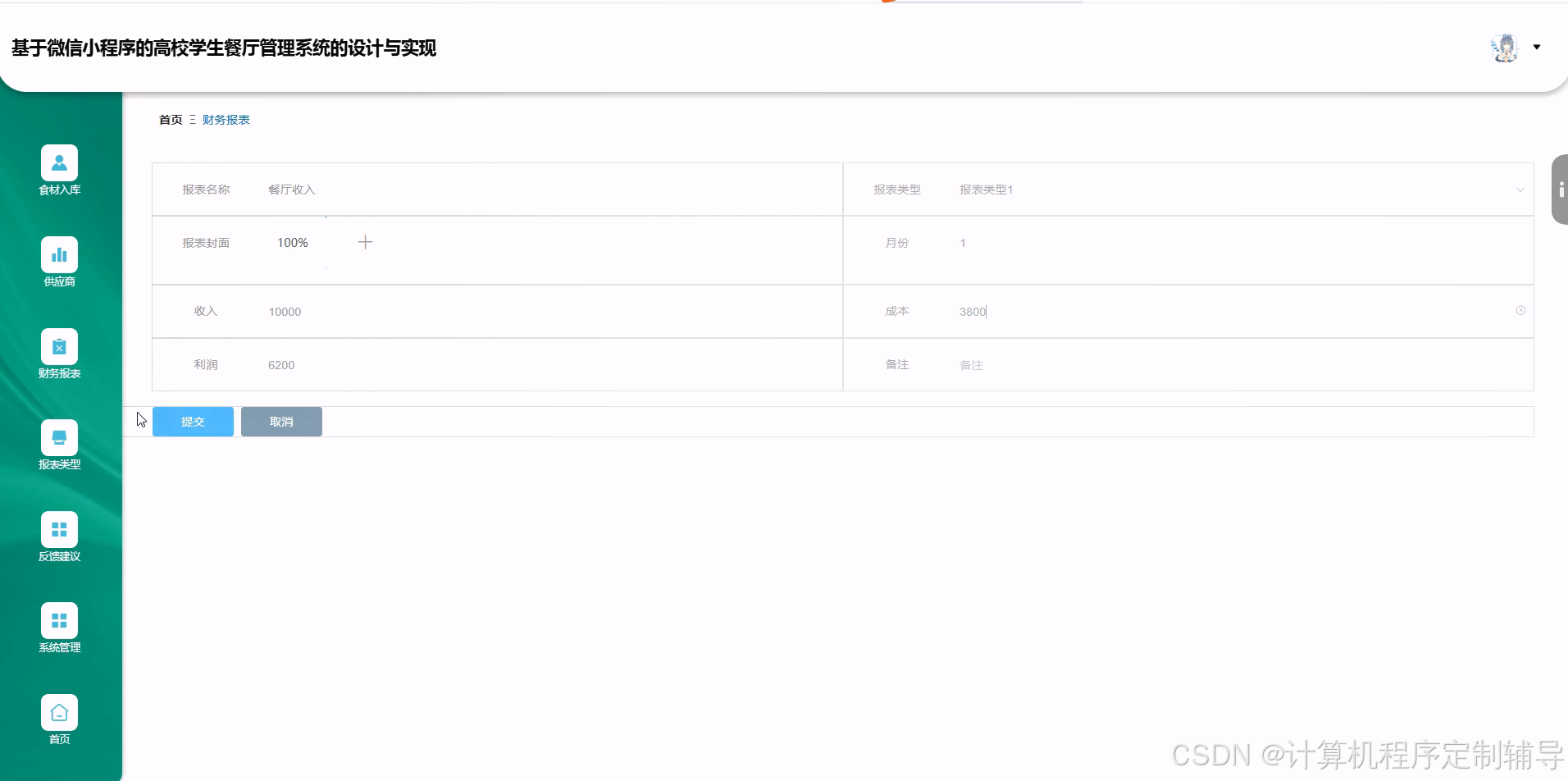This screenshot has height=781, width=1568.
Task: Click the 100% upload progress indicator
Action: [292, 242]
